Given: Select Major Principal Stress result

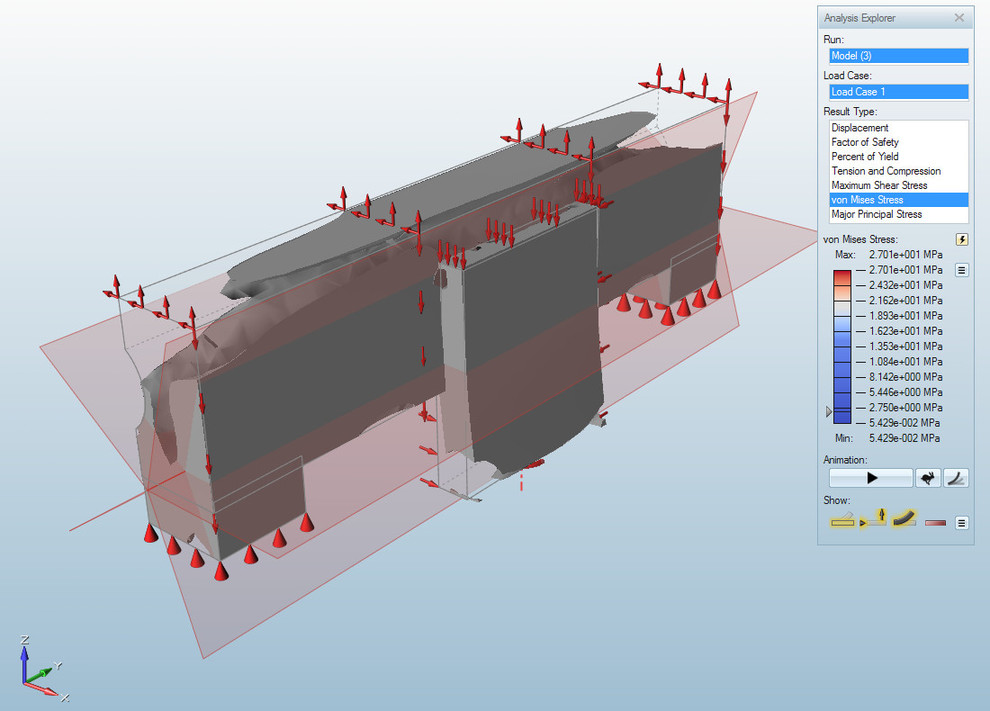Looking at the screenshot, I should click(x=877, y=214).
